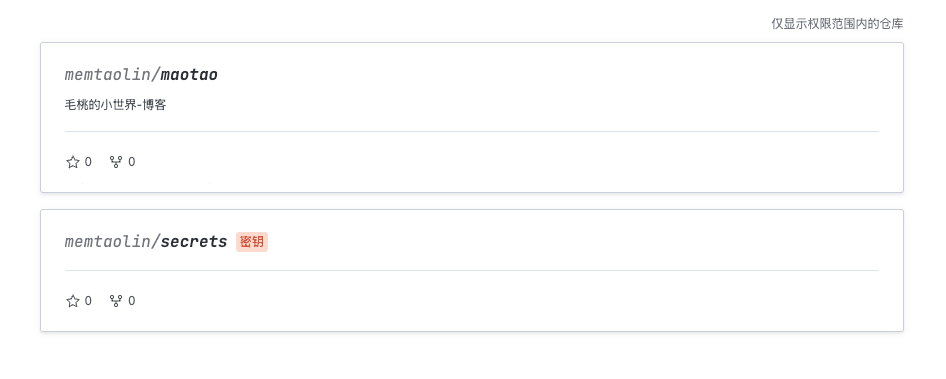The image size is (946, 379).
Task: Select the fork count of maotao repository
Action: (x=132, y=162)
